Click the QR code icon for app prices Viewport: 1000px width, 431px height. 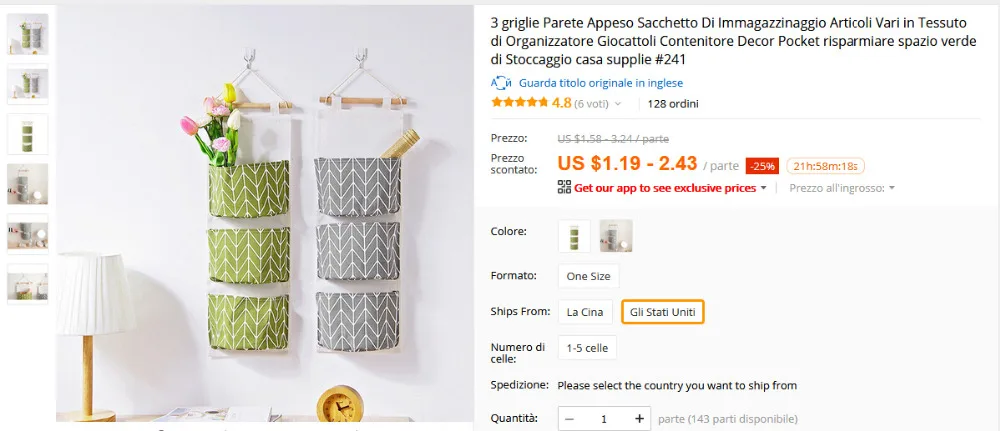[x=564, y=187]
